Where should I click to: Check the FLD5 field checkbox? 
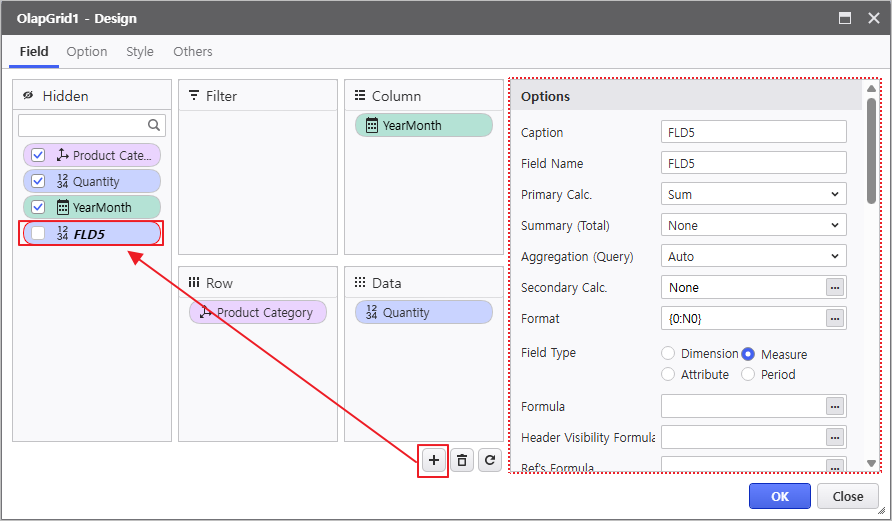pos(38,233)
